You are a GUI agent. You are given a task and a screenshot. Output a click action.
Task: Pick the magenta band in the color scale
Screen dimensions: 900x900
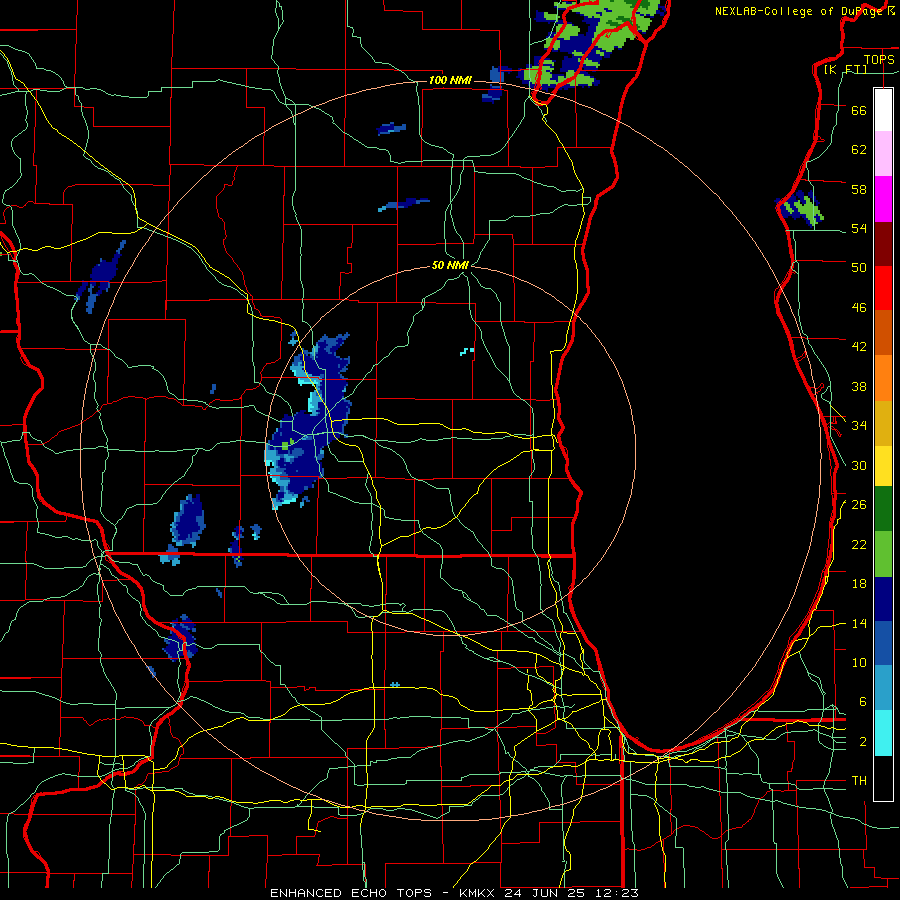[883, 199]
